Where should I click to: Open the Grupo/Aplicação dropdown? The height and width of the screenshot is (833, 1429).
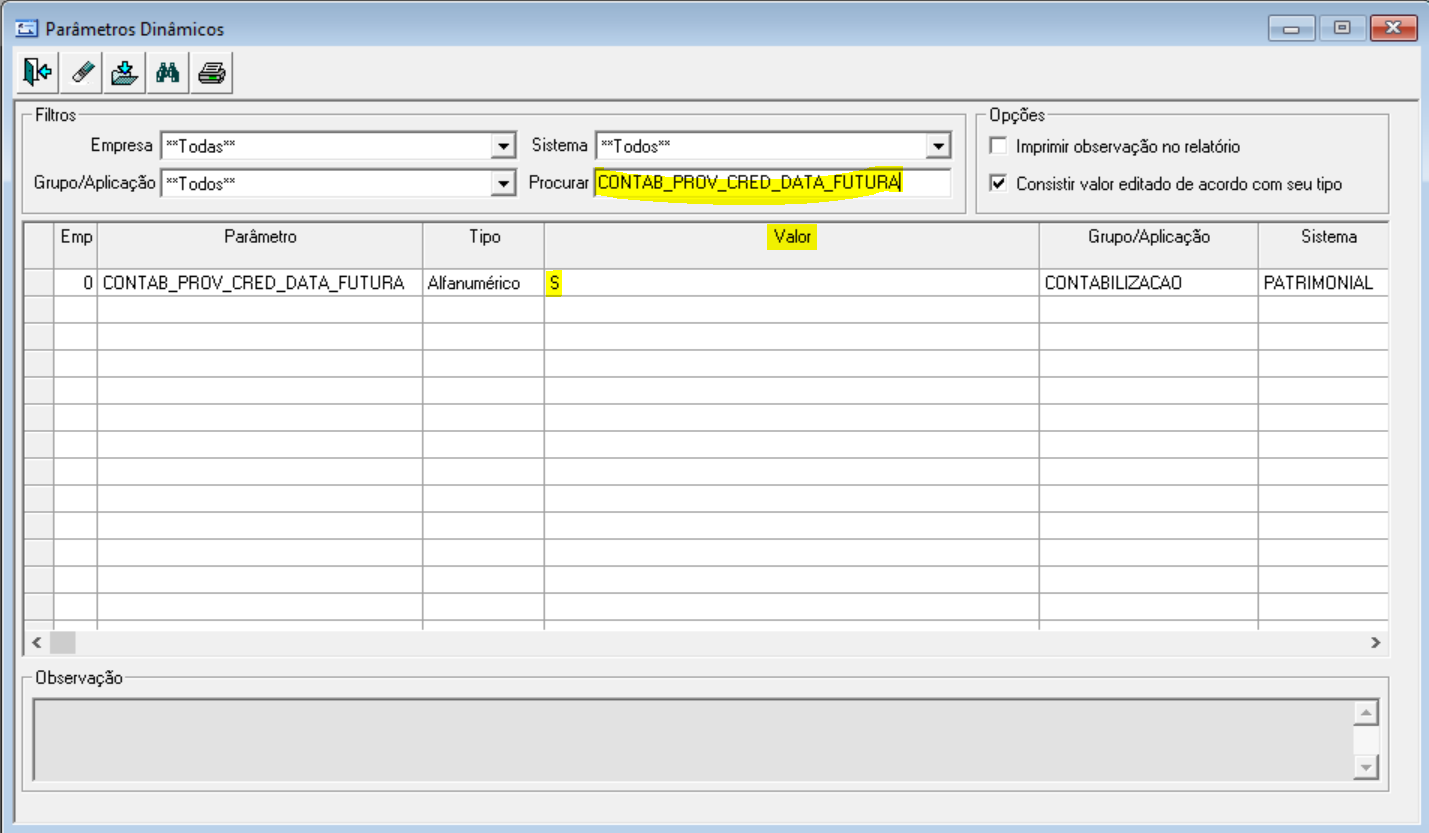tap(503, 184)
